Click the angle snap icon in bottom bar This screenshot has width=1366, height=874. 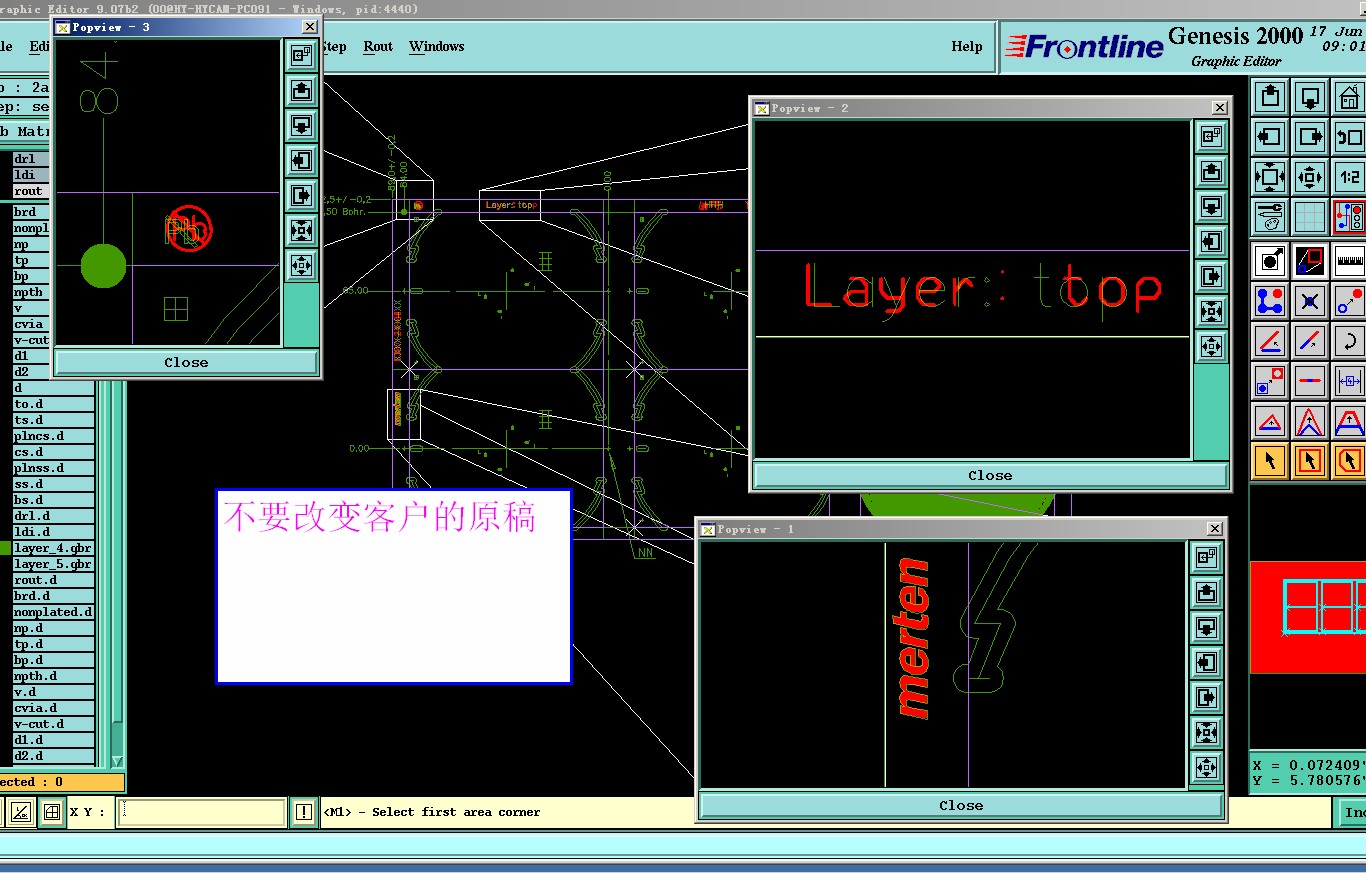[21, 812]
